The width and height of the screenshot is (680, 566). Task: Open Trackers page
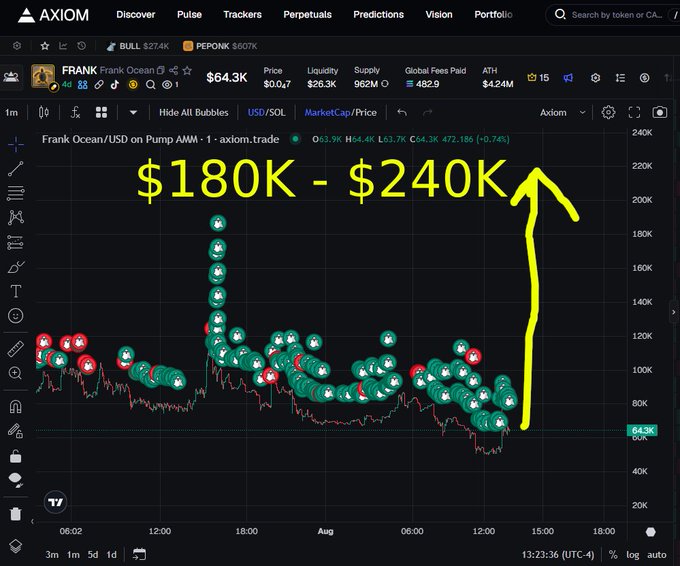coord(242,15)
